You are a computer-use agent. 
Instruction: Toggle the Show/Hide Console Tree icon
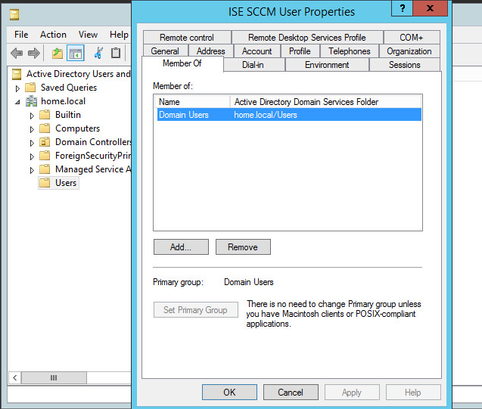click(75, 53)
